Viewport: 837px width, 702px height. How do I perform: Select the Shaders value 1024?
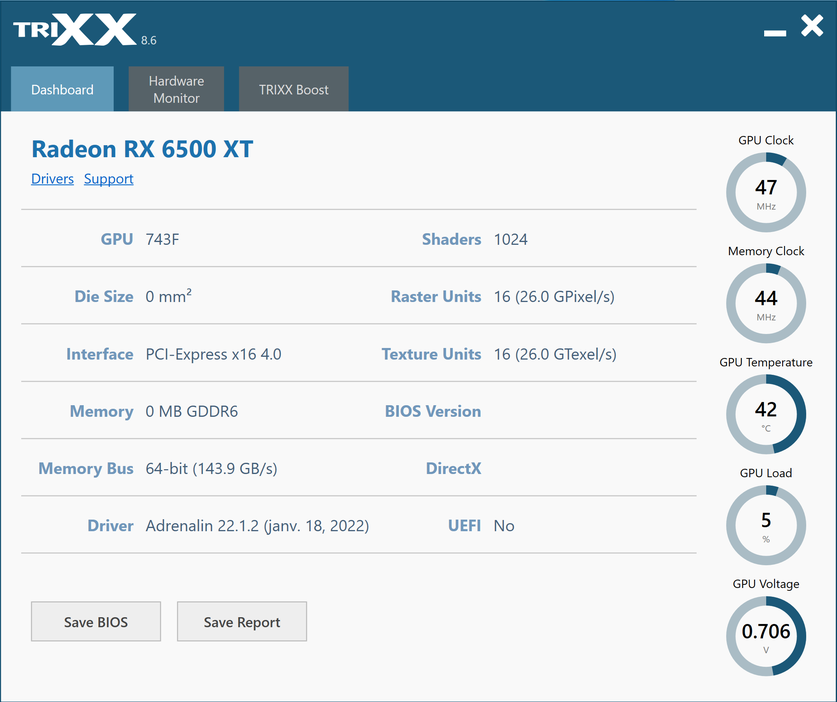tap(511, 239)
